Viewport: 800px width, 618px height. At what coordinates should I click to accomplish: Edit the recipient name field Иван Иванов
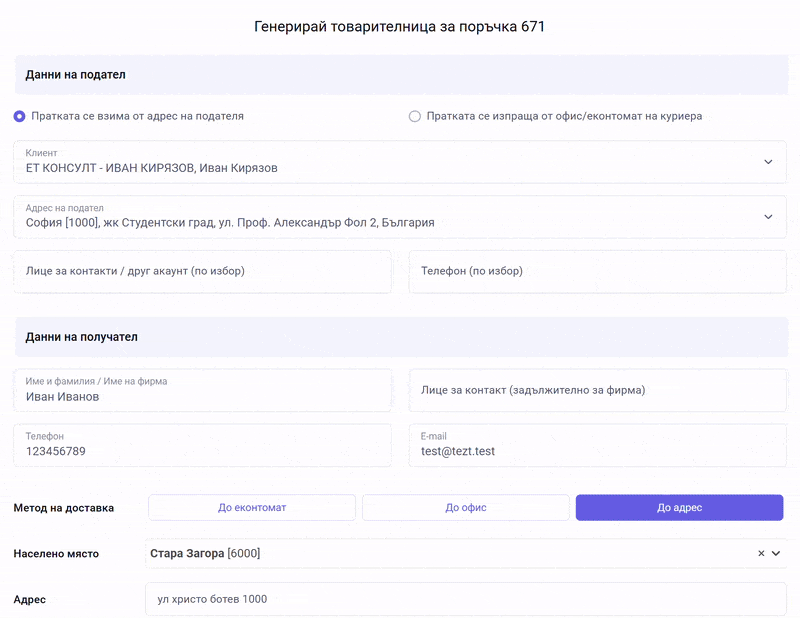click(203, 390)
